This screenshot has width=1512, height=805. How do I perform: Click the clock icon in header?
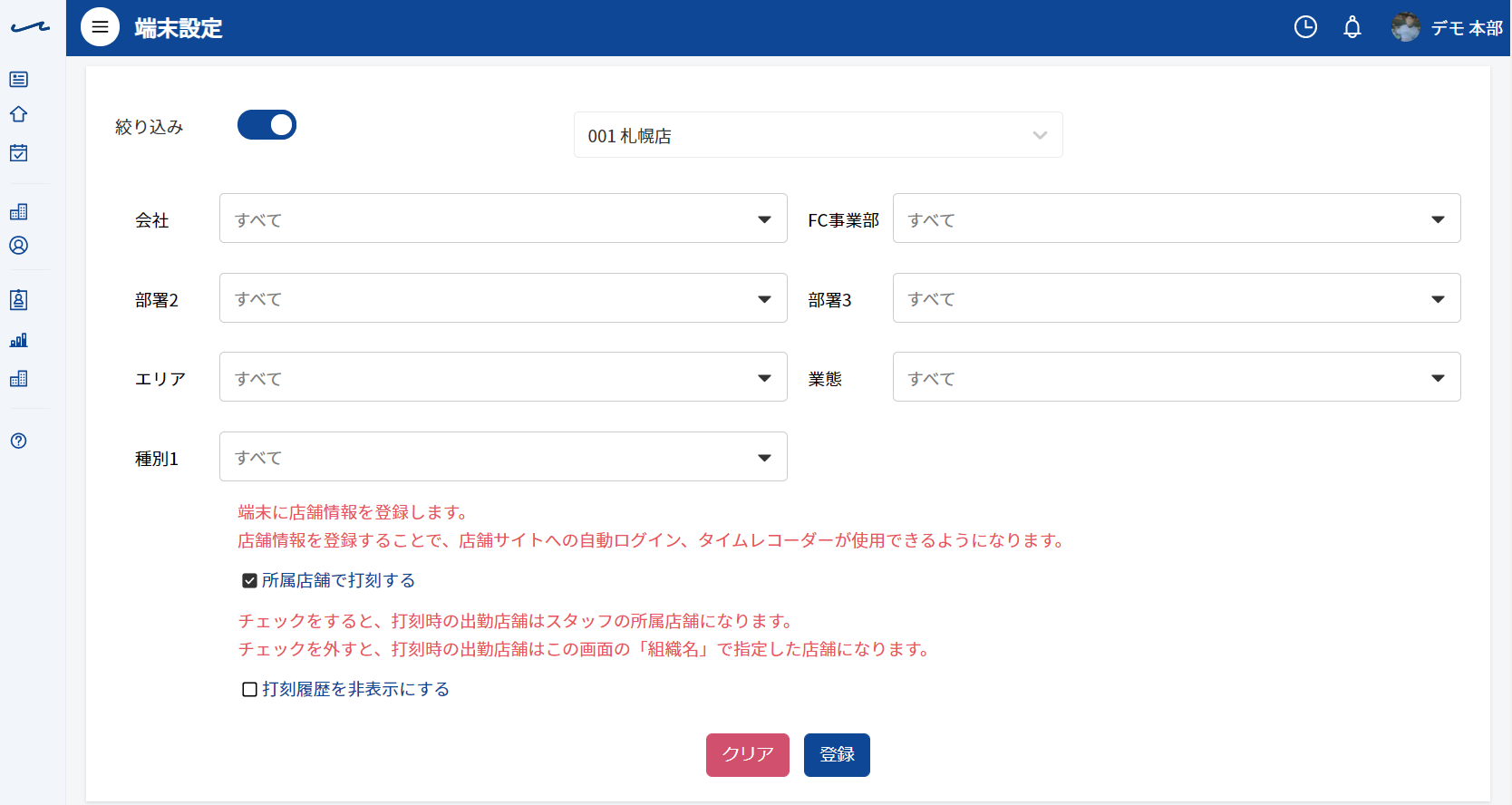(x=1305, y=27)
